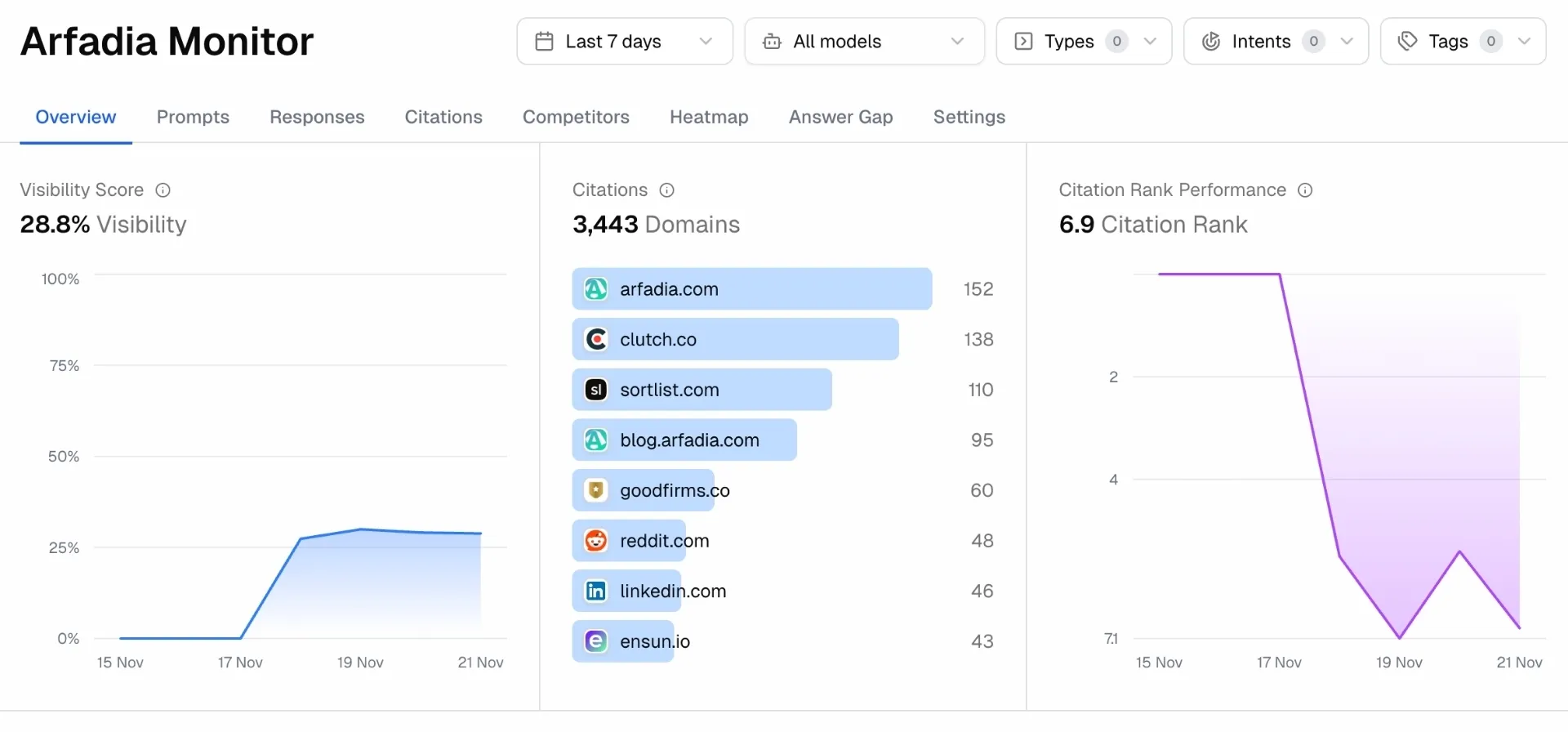Click the Visibility Score heading
This screenshot has height=732, width=1568.
[x=82, y=190]
